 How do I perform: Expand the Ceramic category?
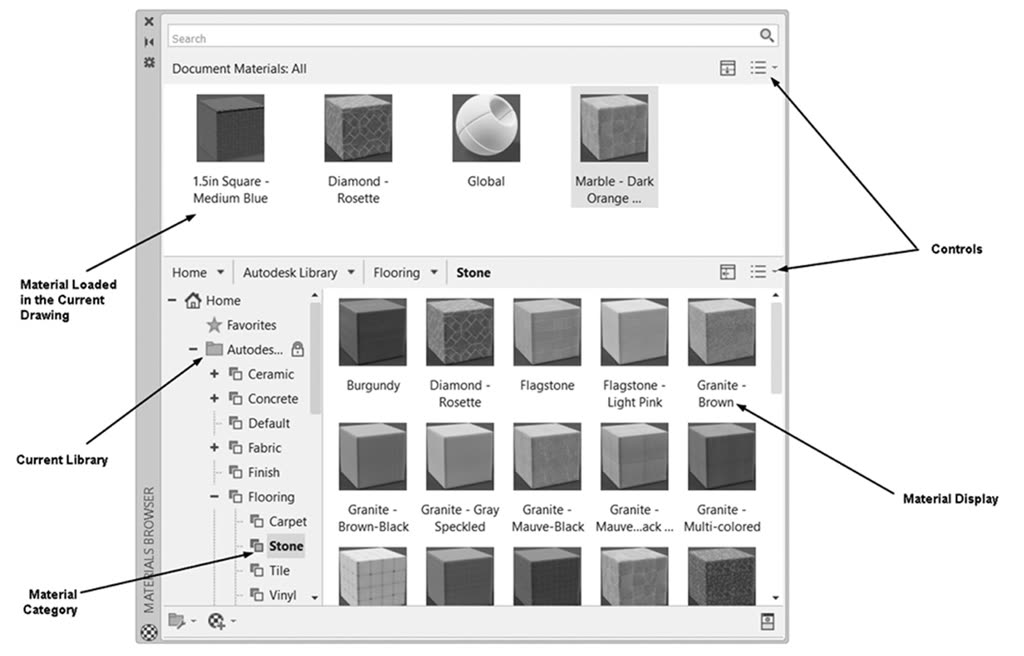214,374
